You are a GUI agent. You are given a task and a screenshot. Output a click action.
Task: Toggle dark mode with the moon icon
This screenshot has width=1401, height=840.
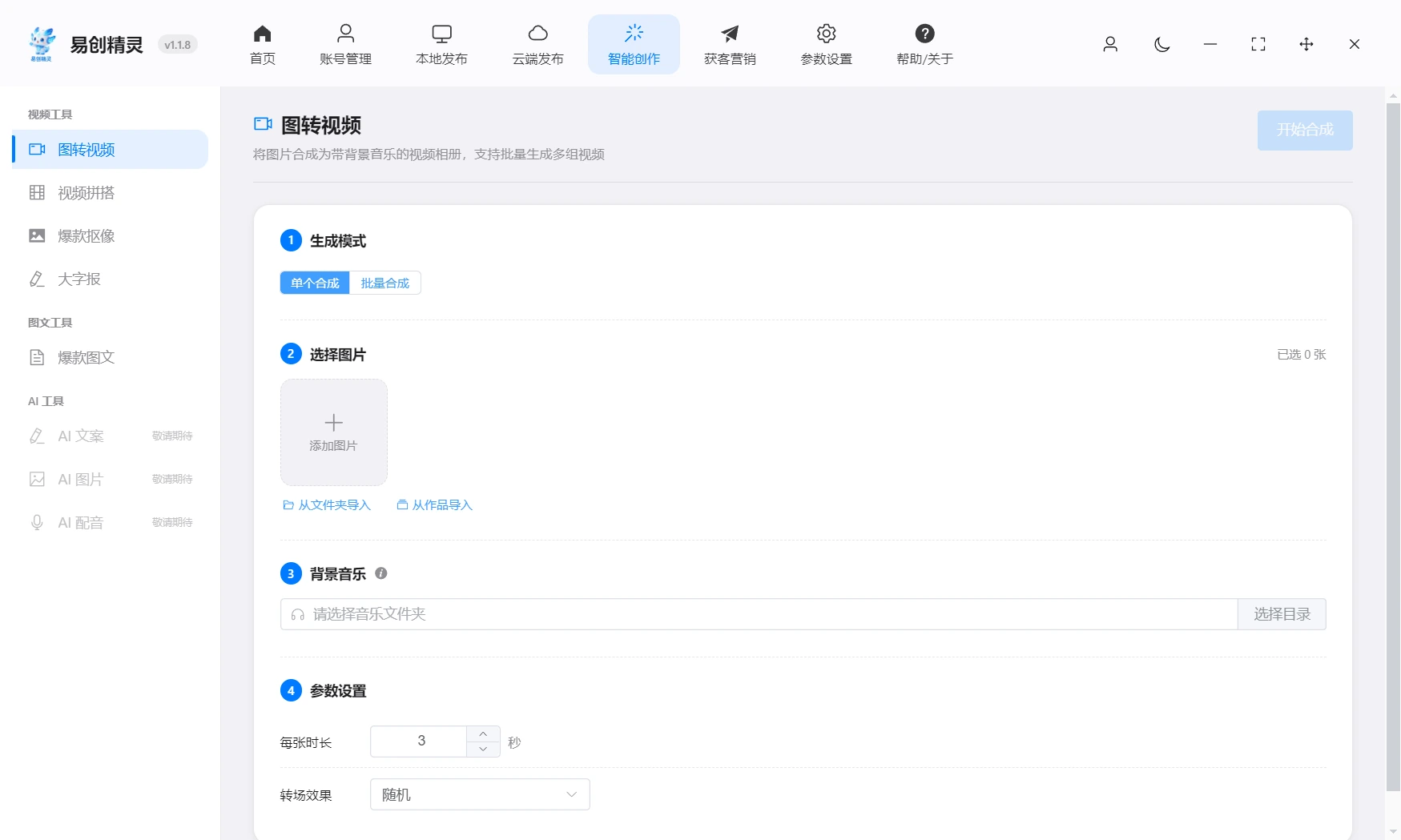click(1161, 44)
